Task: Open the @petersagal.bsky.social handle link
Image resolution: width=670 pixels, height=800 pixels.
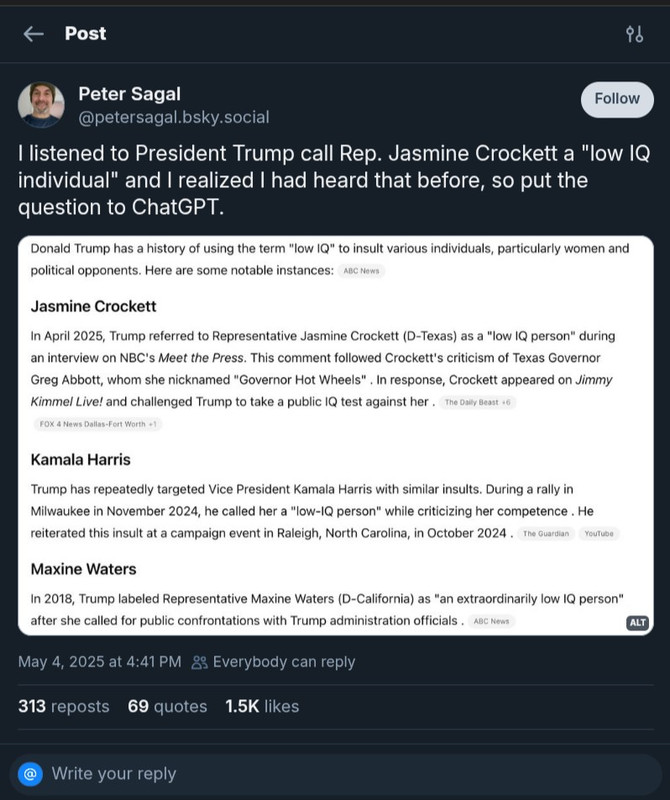Action: [173, 117]
